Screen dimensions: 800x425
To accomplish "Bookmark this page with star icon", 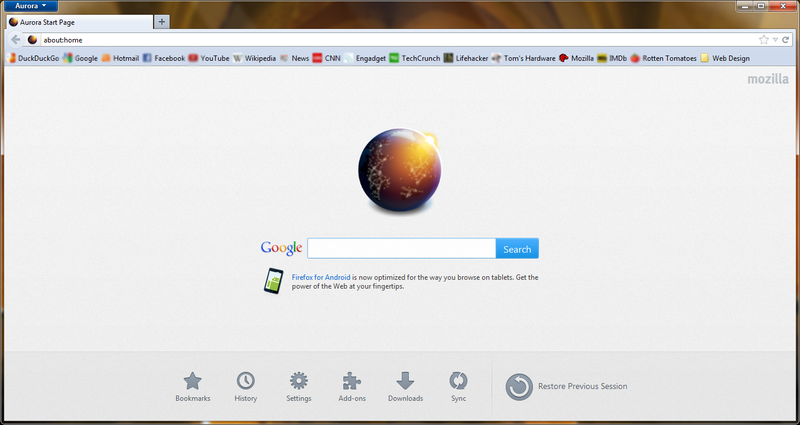I will pos(763,40).
